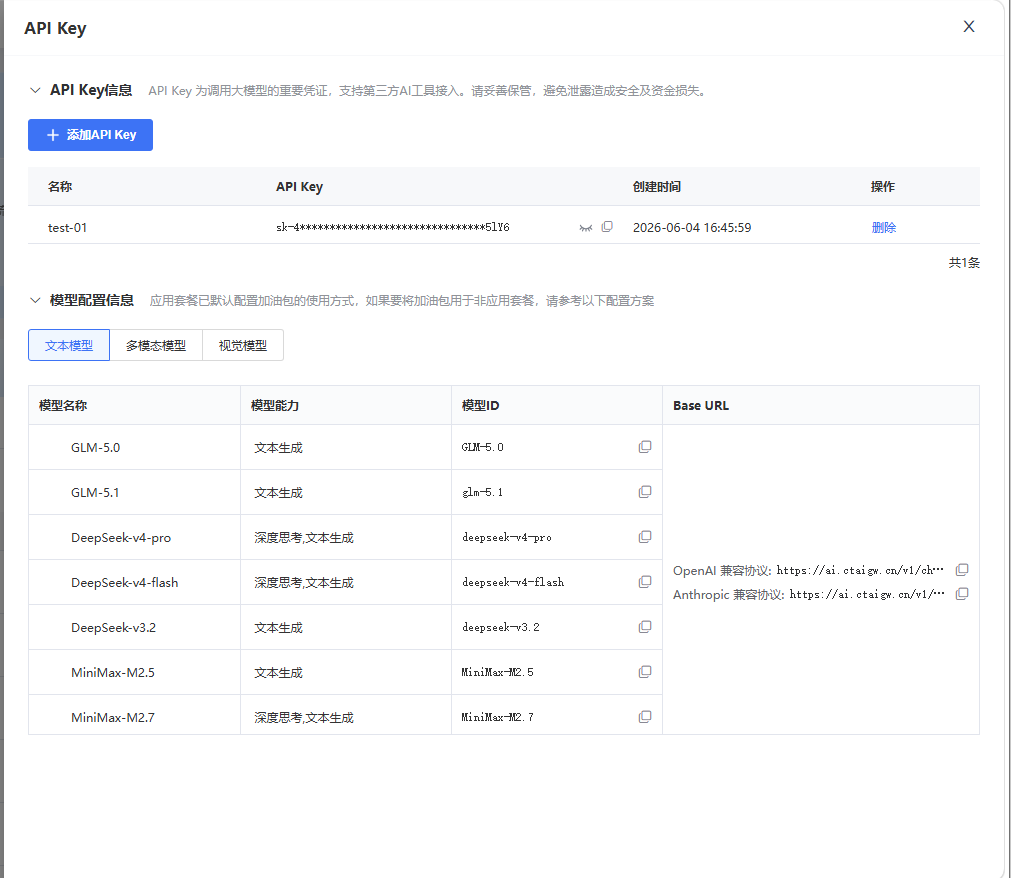Delete the test-01 key via 删除

click(883, 228)
